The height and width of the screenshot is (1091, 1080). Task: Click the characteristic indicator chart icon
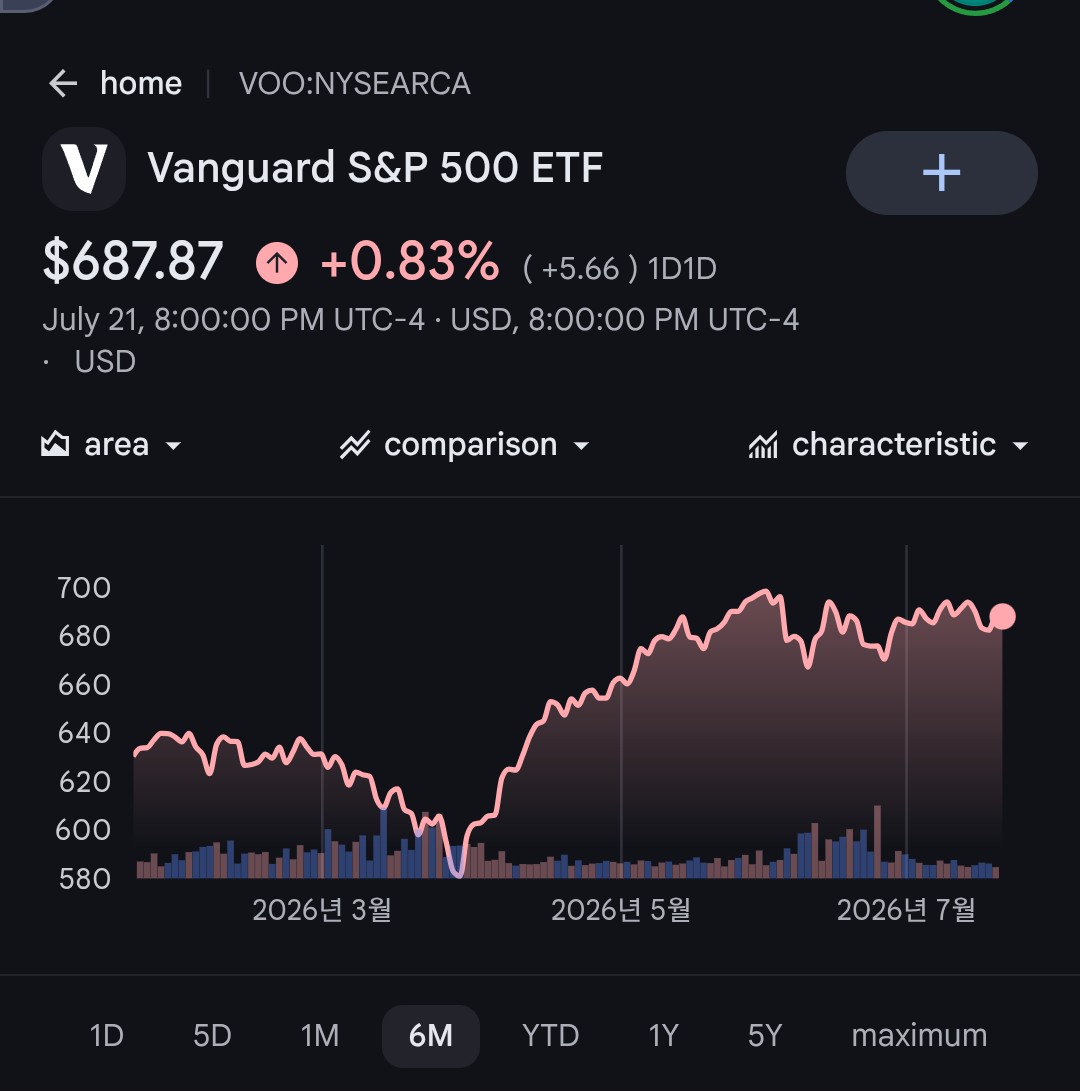(763, 445)
